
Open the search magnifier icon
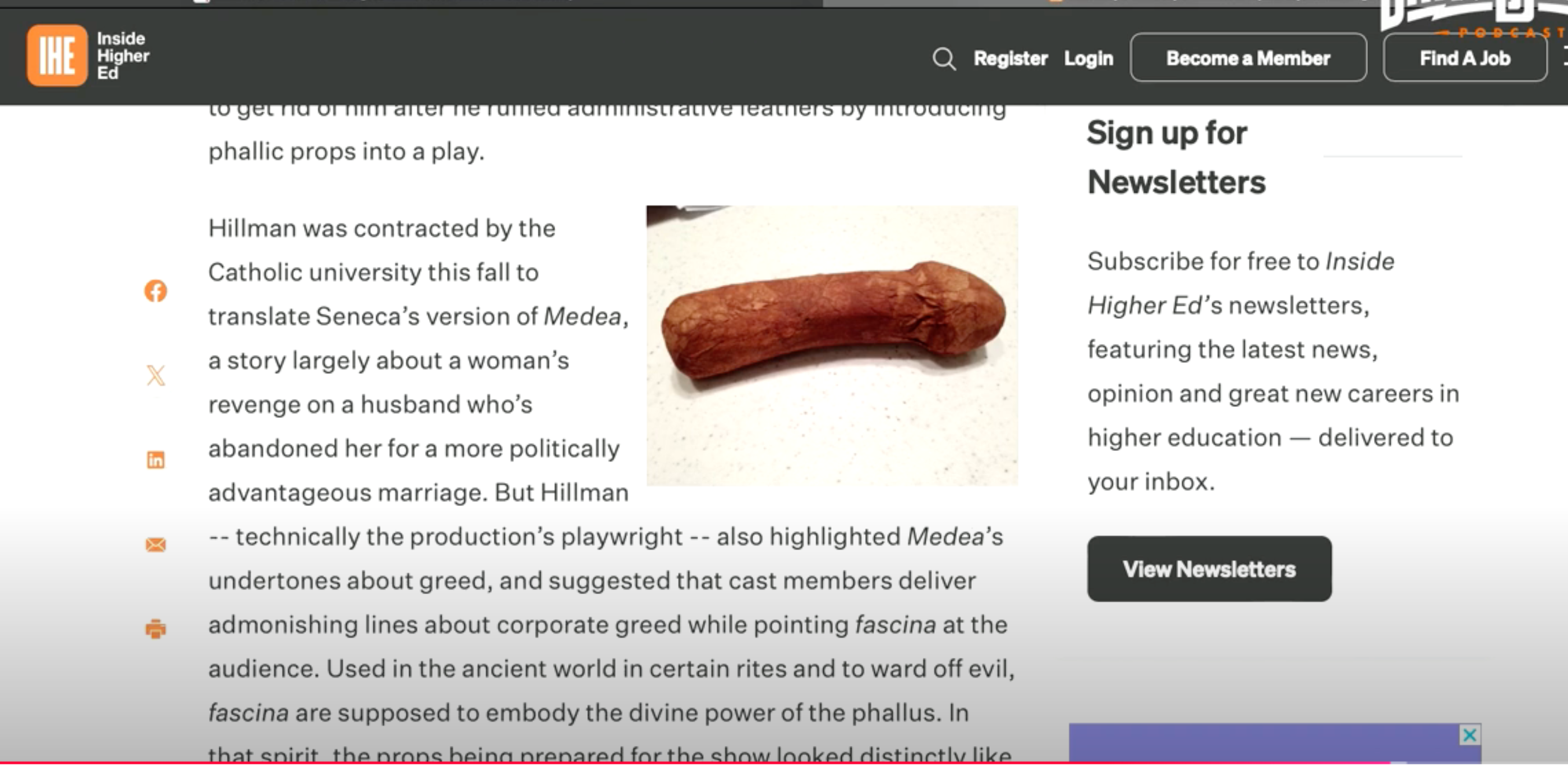[x=944, y=59]
